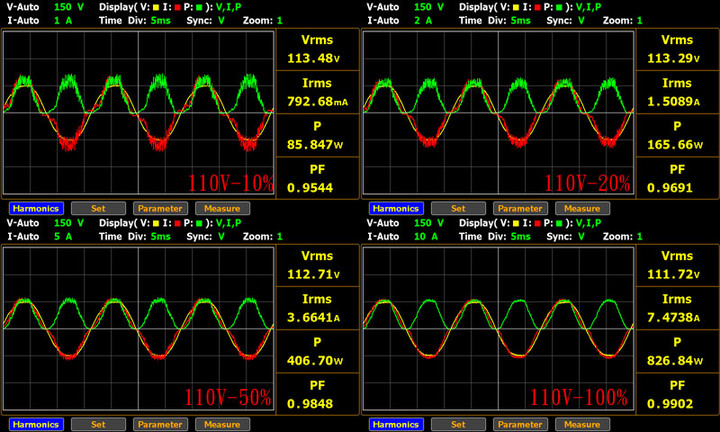Click Sync V in the 5 A screen
The image size is (720, 432).
click(x=221, y=236)
